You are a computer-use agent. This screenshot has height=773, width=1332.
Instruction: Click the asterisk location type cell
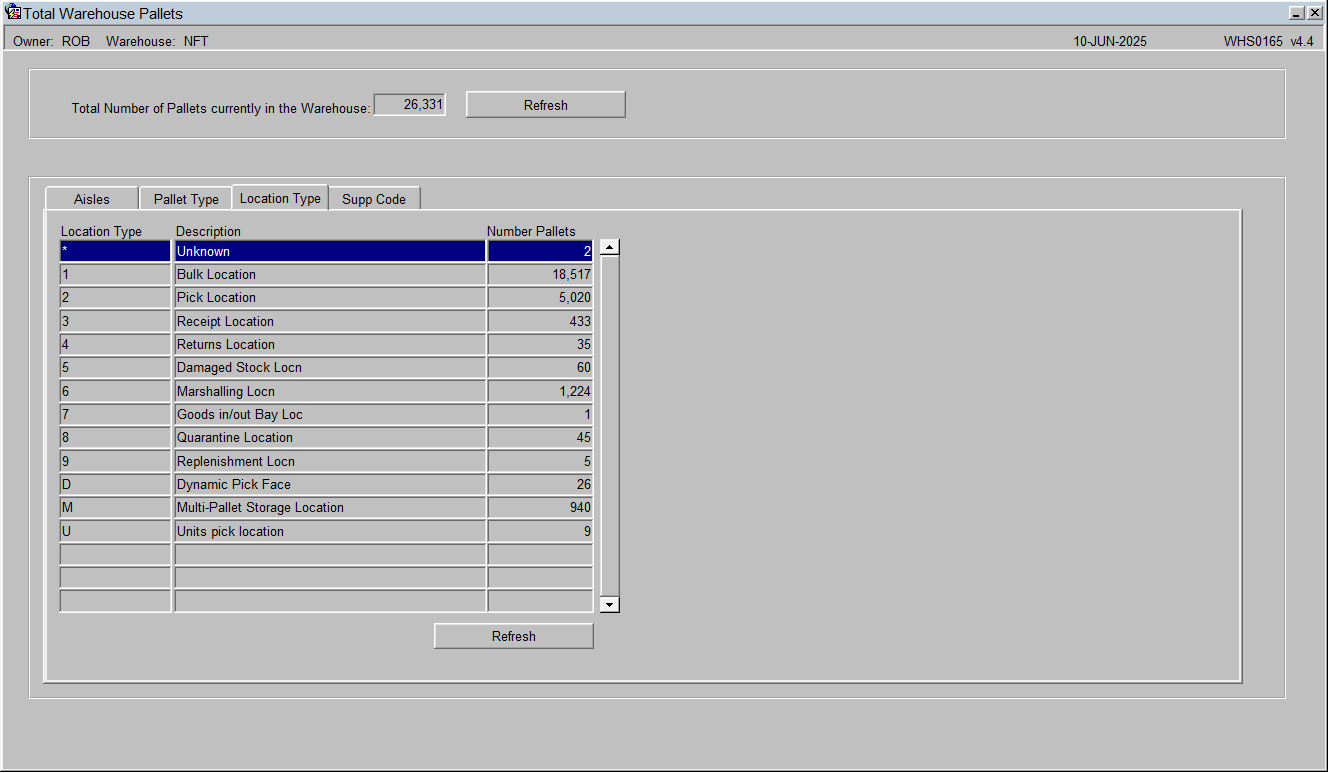click(x=115, y=251)
